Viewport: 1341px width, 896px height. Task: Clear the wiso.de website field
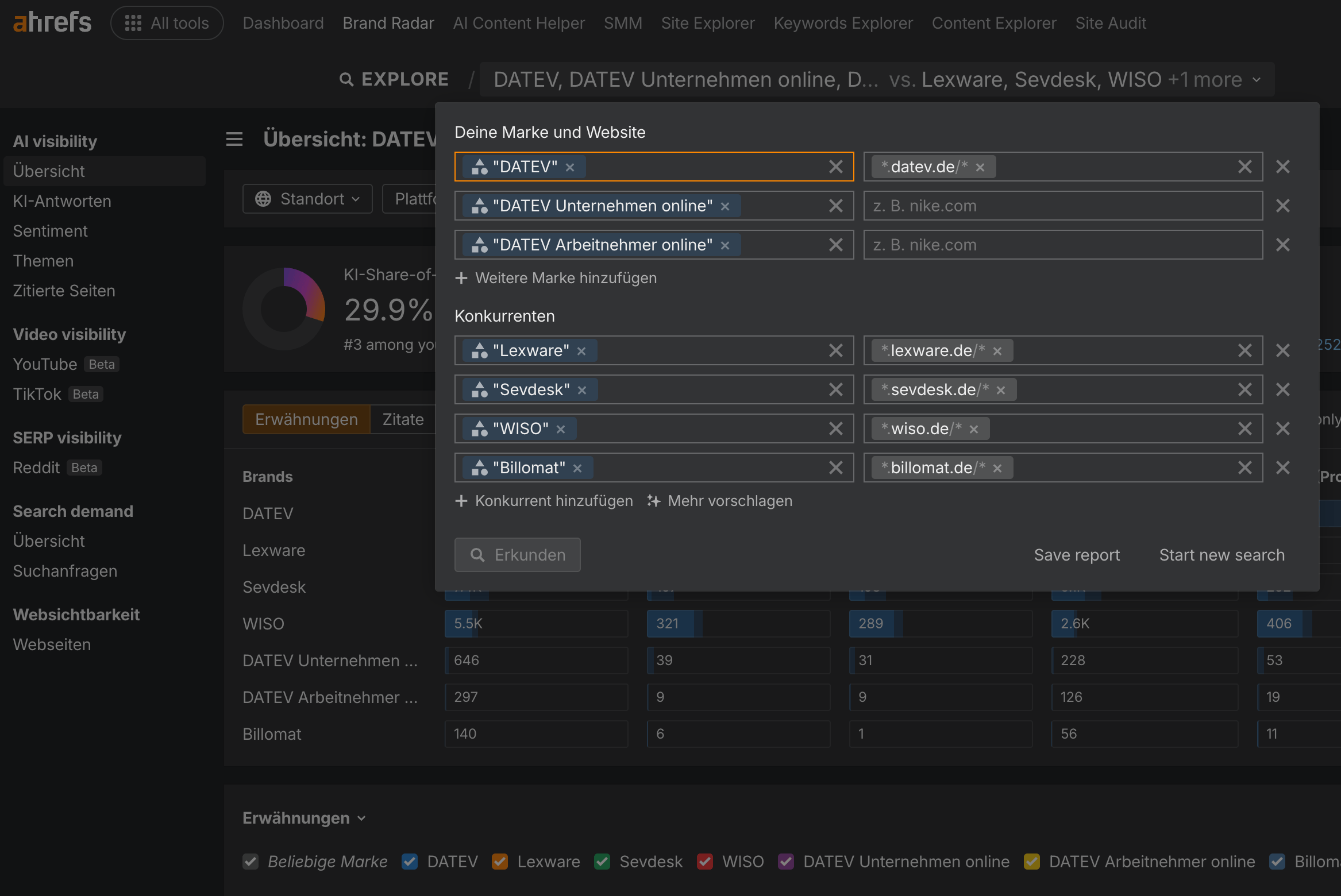point(1244,428)
